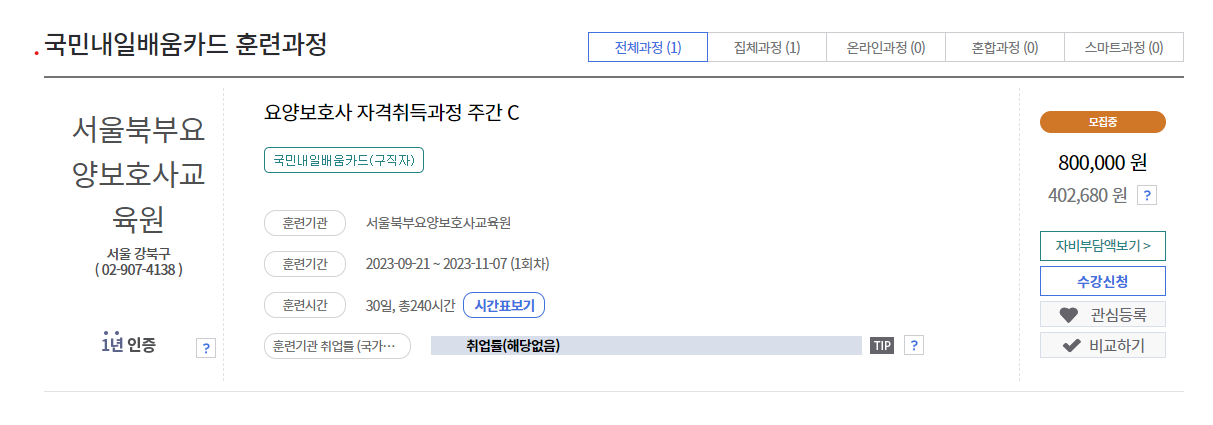Open the question mark help beside 1년 인증
Image resolution: width=1213 pixels, height=425 pixels.
tap(205, 348)
